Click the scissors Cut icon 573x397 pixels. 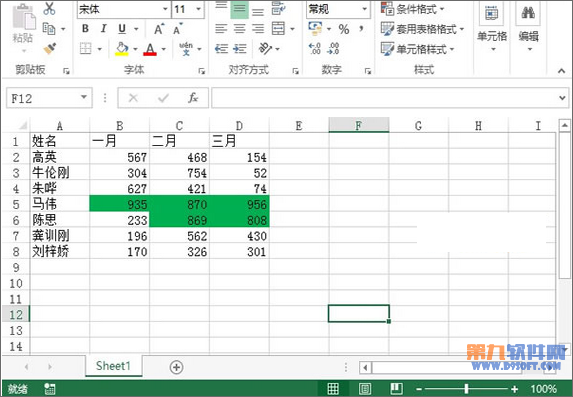click(x=49, y=8)
